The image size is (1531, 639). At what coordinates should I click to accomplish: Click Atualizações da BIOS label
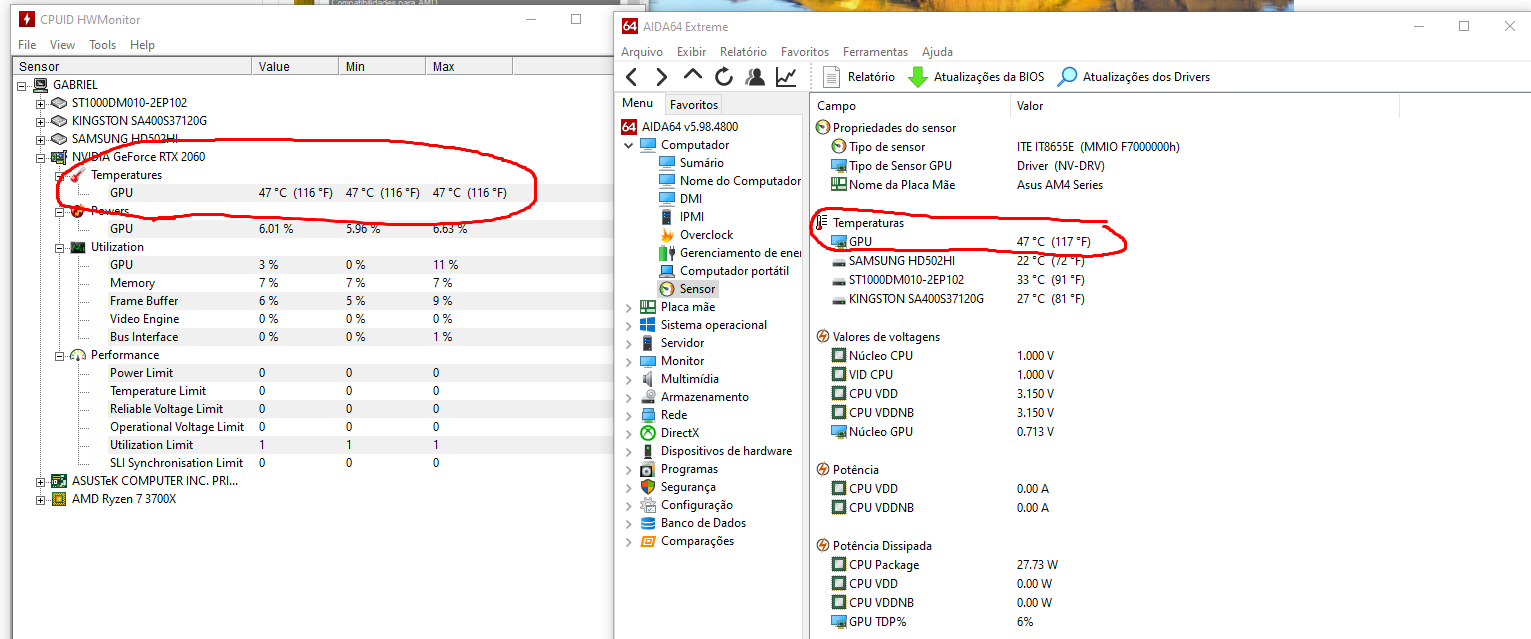point(989,77)
